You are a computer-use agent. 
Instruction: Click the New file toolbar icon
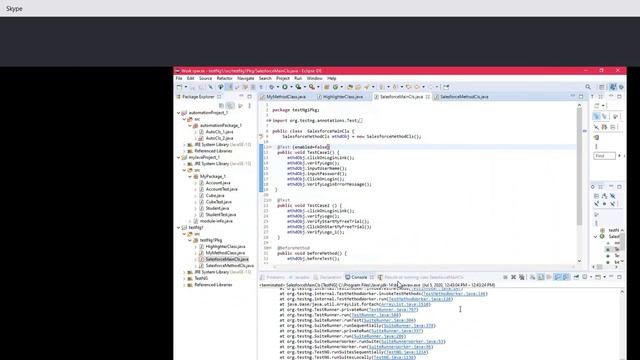pos(179,87)
